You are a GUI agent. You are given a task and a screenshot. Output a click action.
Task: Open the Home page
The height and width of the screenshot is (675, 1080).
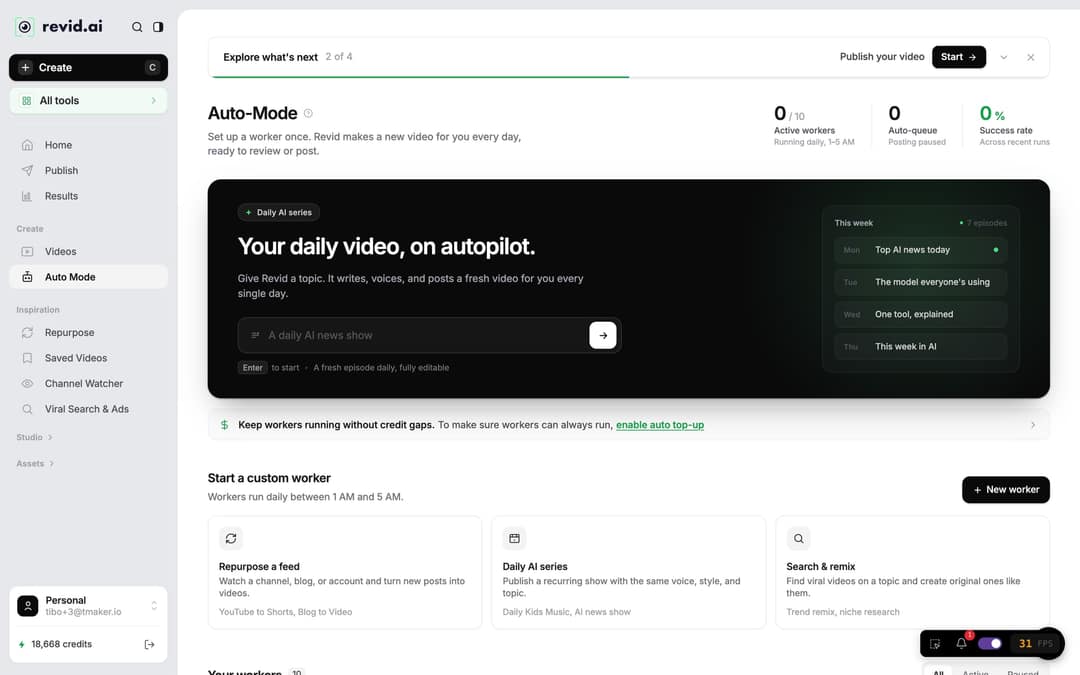tap(88, 145)
